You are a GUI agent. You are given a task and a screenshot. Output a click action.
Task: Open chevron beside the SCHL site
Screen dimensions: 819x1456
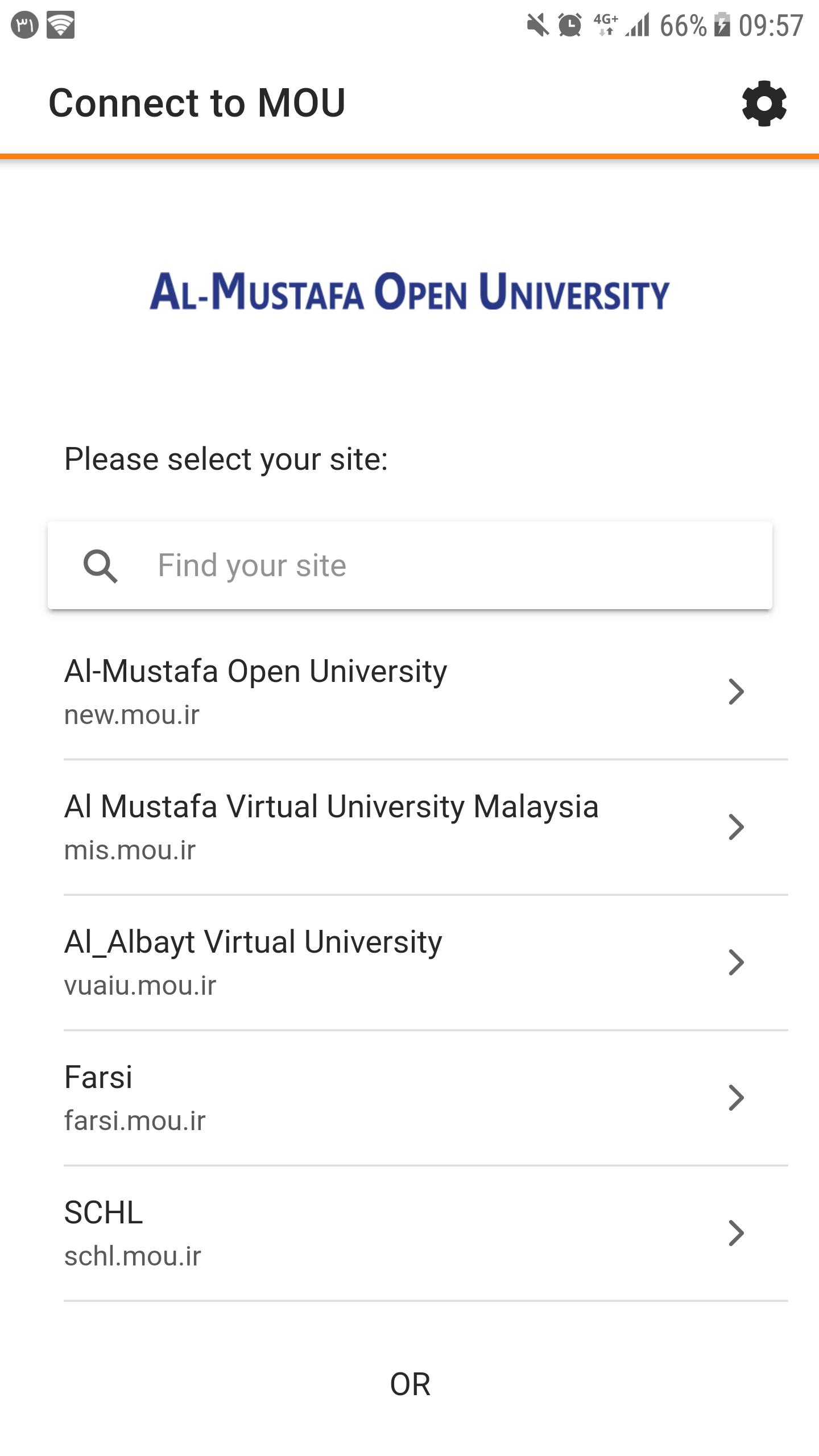click(736, 1233)
